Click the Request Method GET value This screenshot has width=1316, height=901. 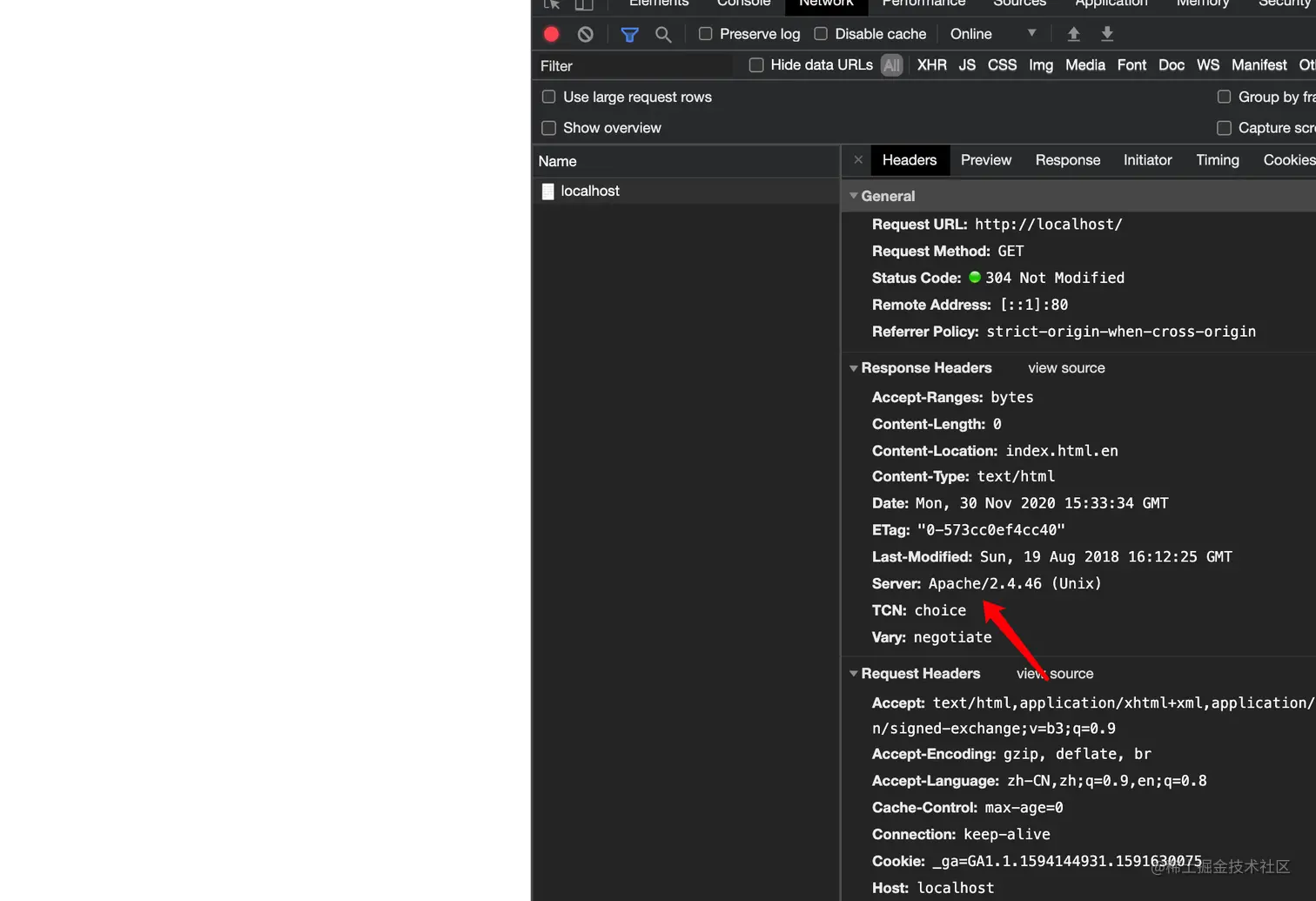tap(1010, 252)
